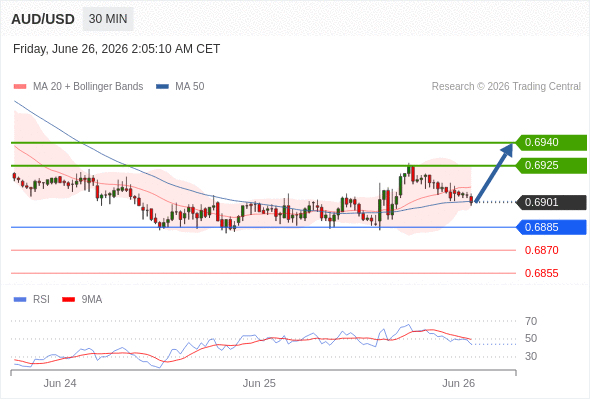This screenshot has width=590, height=400.
Task: Click the Jun 24 date axis label
Action: [60, 383]
